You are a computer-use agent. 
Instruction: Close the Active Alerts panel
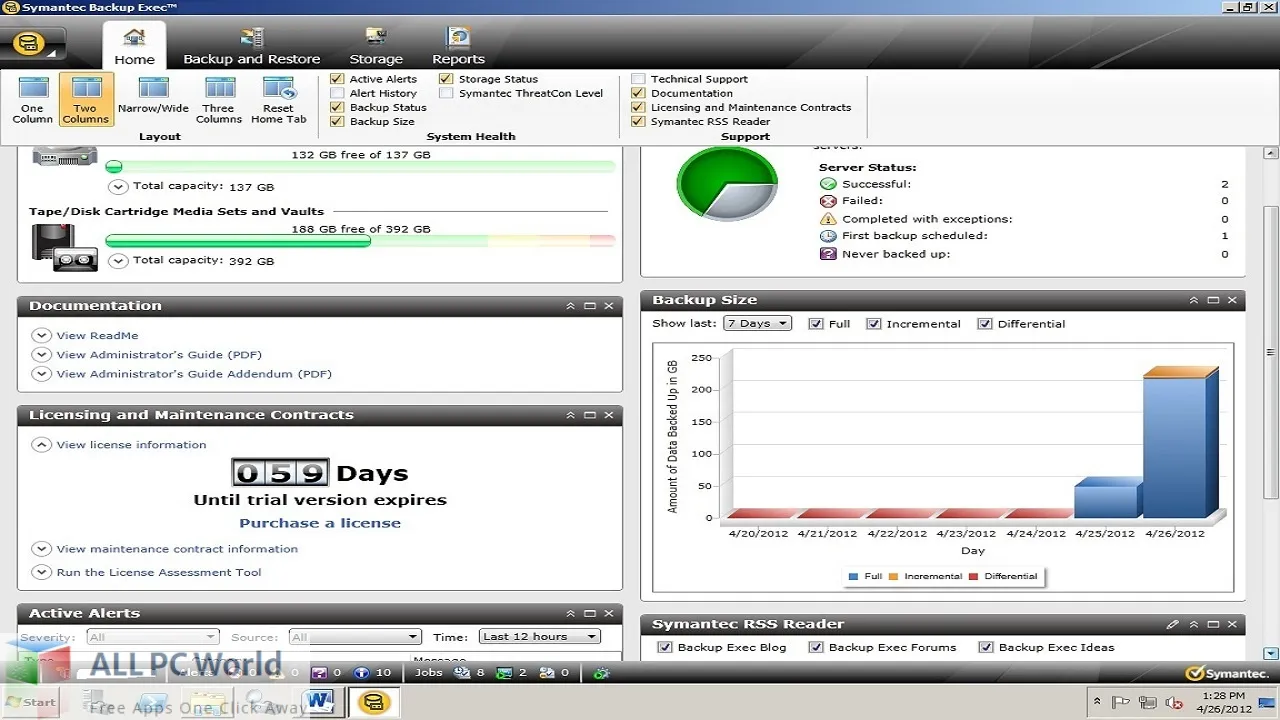tap(609, 613)
